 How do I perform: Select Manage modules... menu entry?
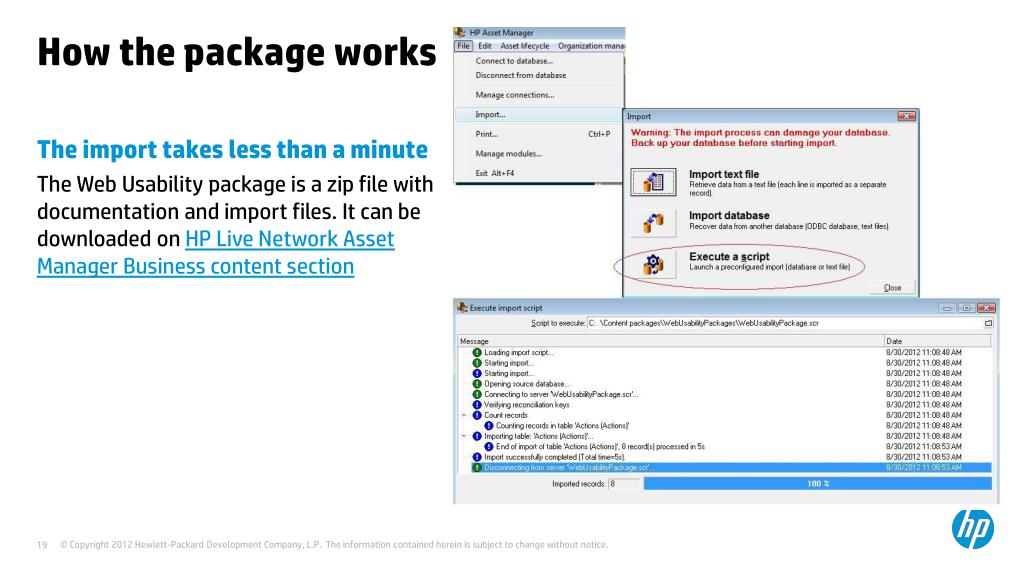508,153
